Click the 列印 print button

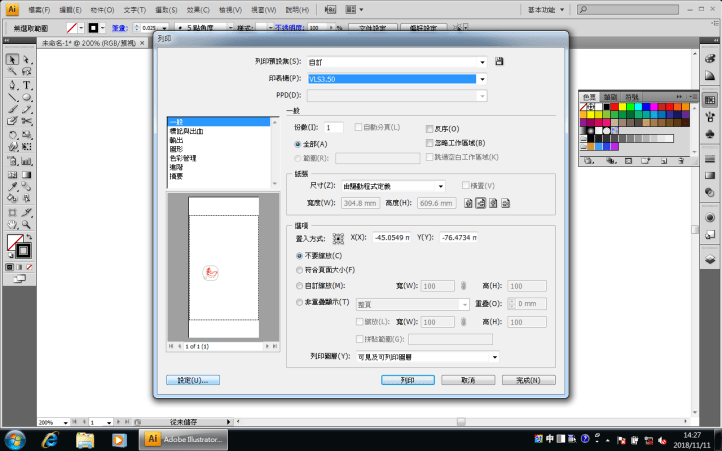click(408, 380)
